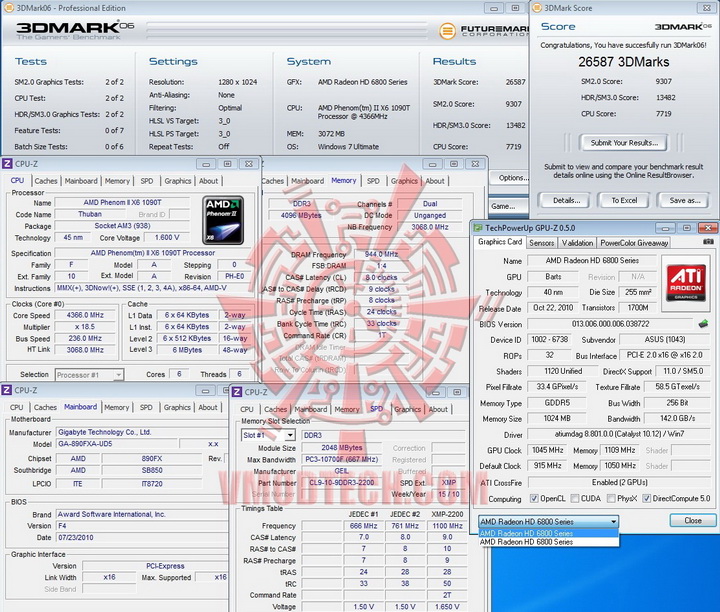Click the Gigabyte Technology manufacturer field
Image resolution: width=720 pixels, height=612 pixels.
[x=142, y=432]
